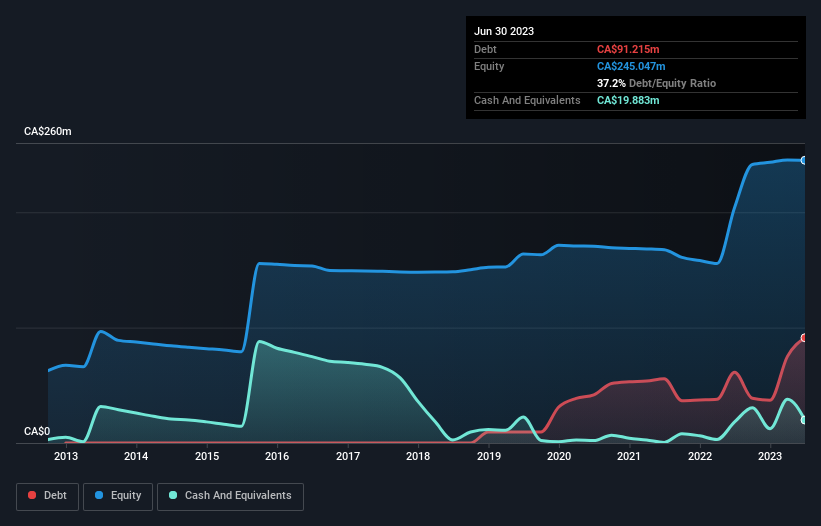This screenshot has height=526, width=821.
Task: Toggle the Debt series legend button
Action: [48, 496]
